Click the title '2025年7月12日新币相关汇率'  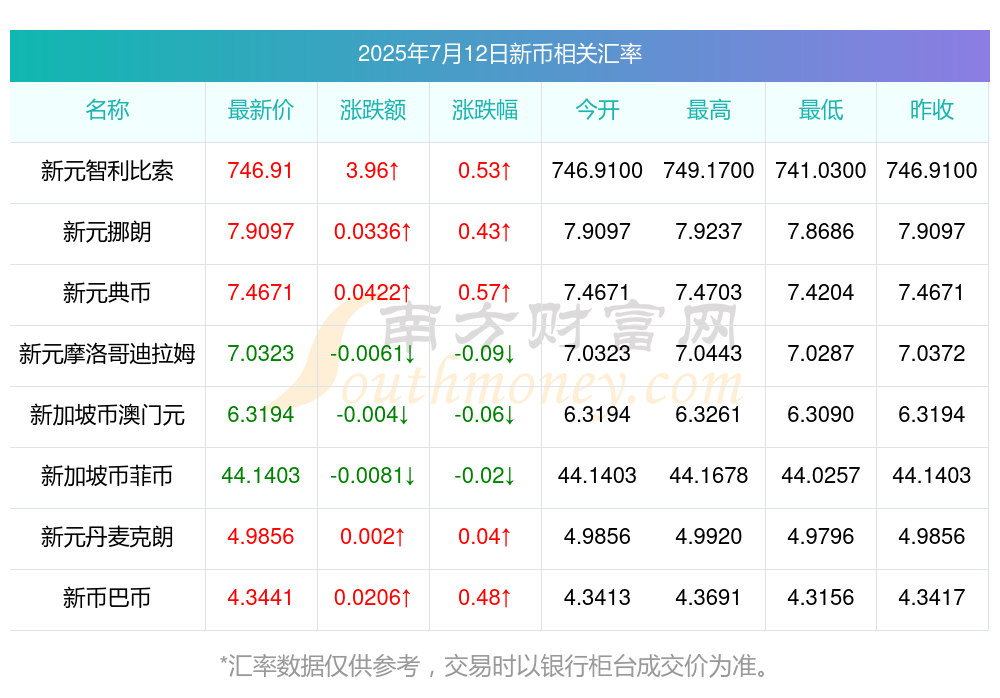point(499,54)
